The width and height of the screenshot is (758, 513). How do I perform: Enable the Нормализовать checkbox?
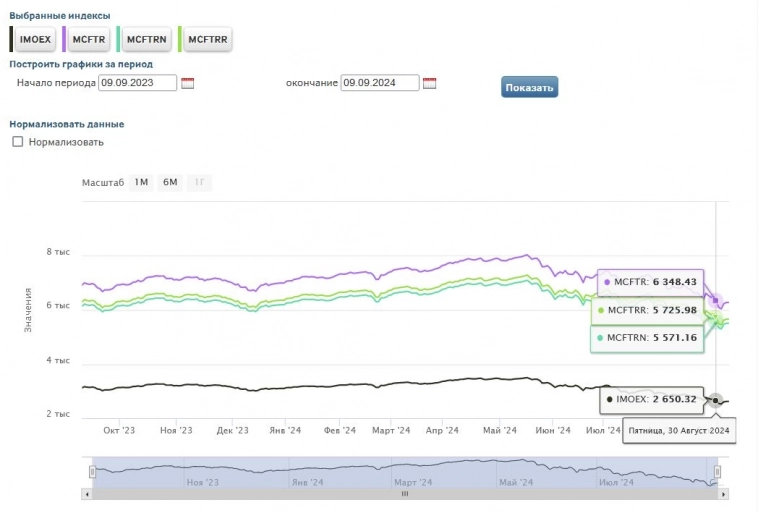(x=17, y=142)
